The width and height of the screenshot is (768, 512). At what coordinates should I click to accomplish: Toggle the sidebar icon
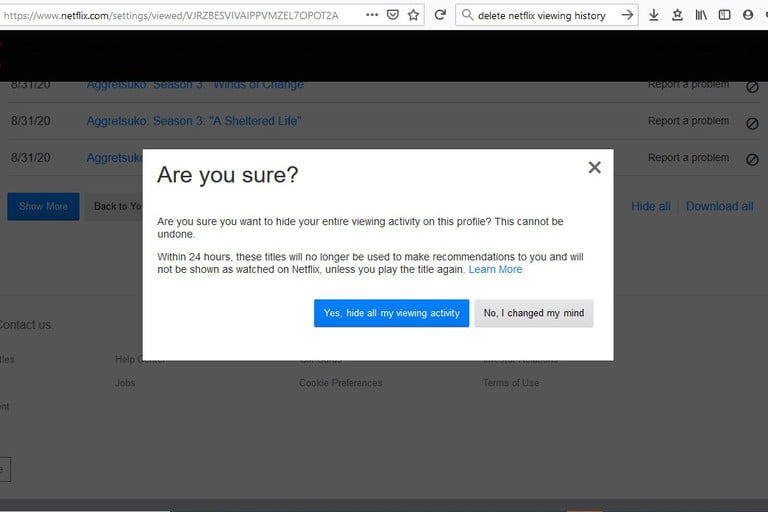(x=724, y=15)
